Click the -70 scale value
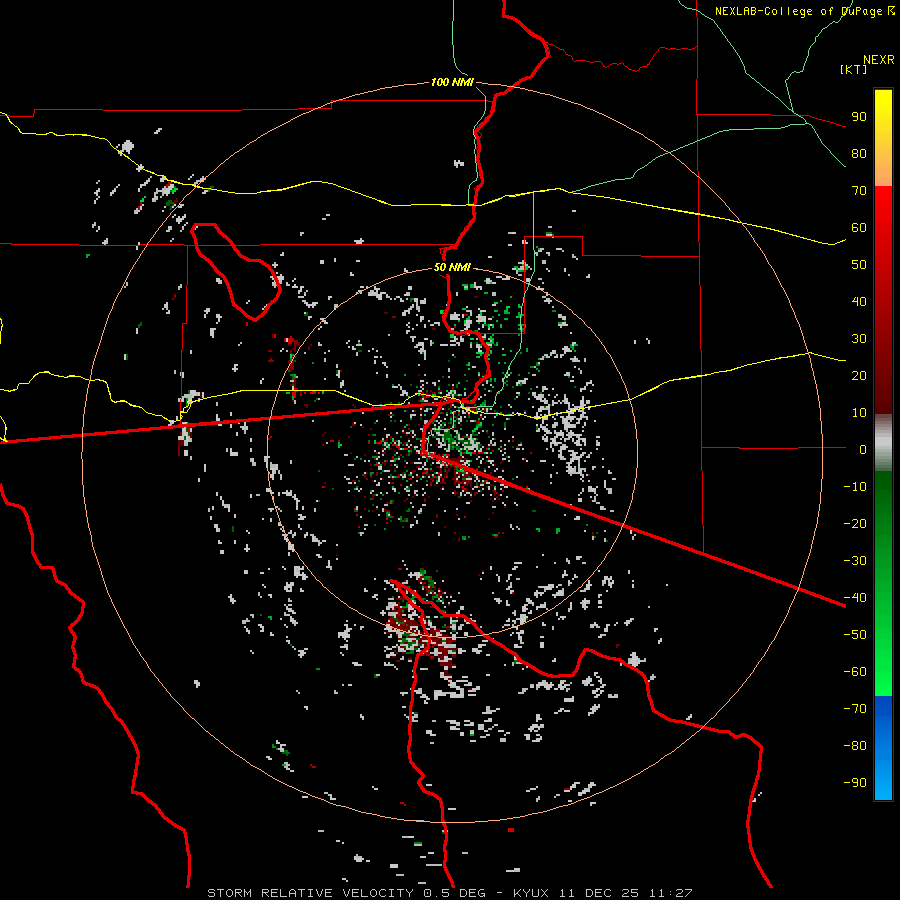The height and width of the screenshot is (900, 900). (x=855, y=708)
